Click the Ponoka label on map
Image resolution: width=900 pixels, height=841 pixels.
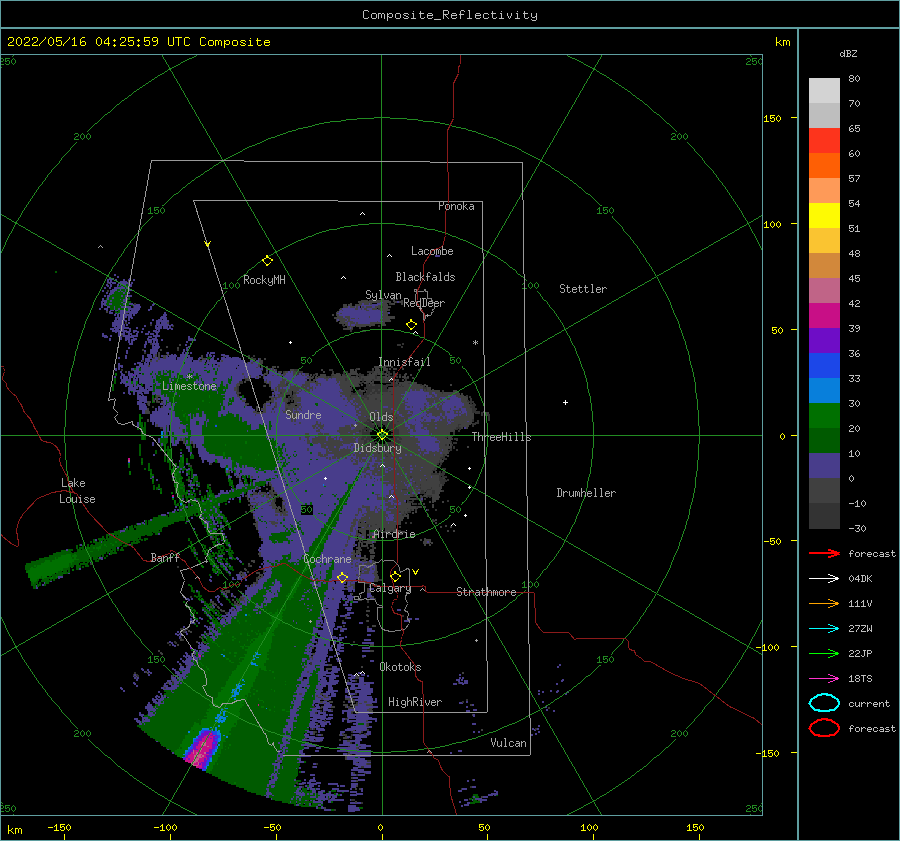456,206
